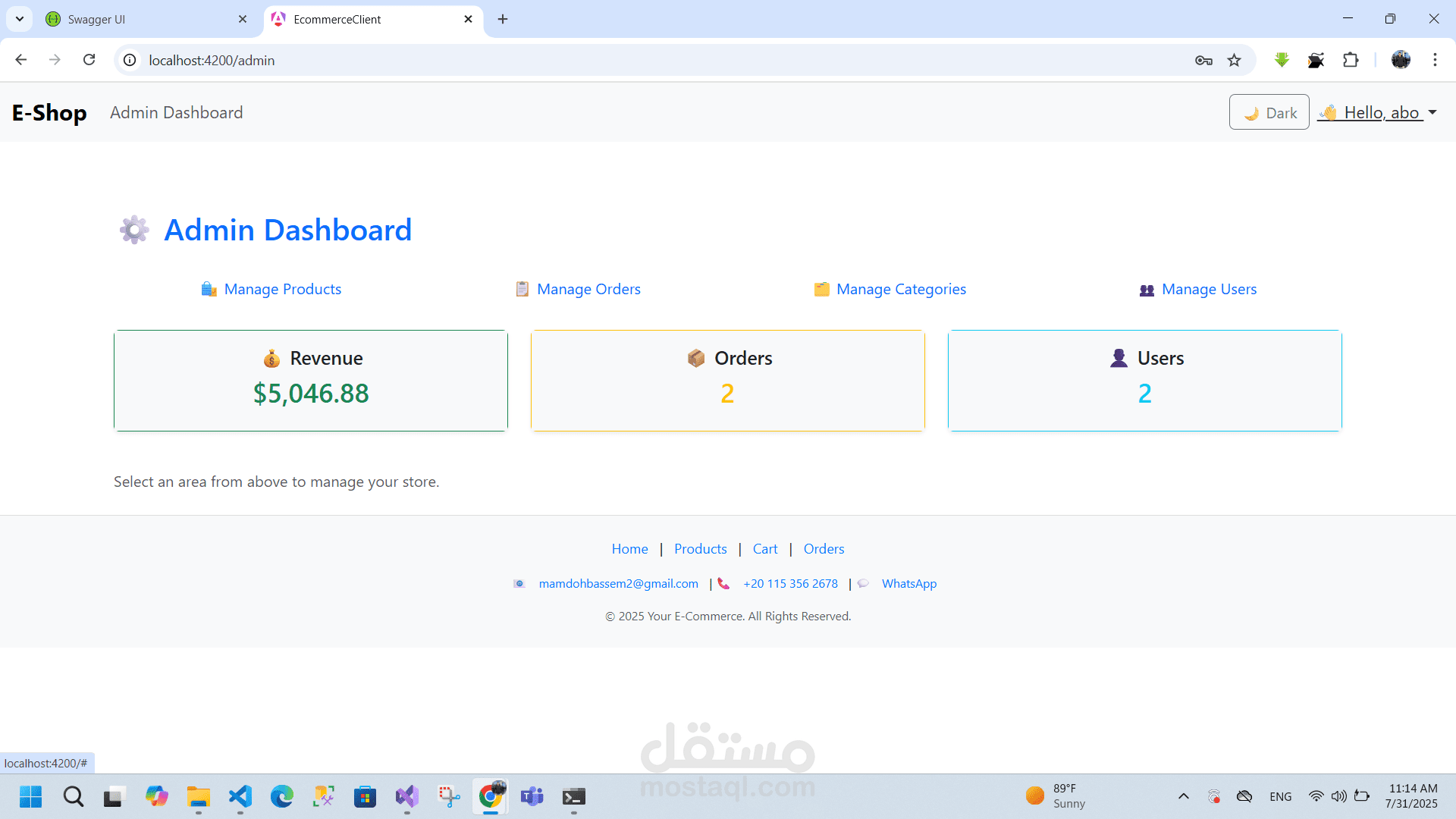Click the WhatsApp contact link
The height and width of the screenshot is (819, 1456).
[908, 583]
